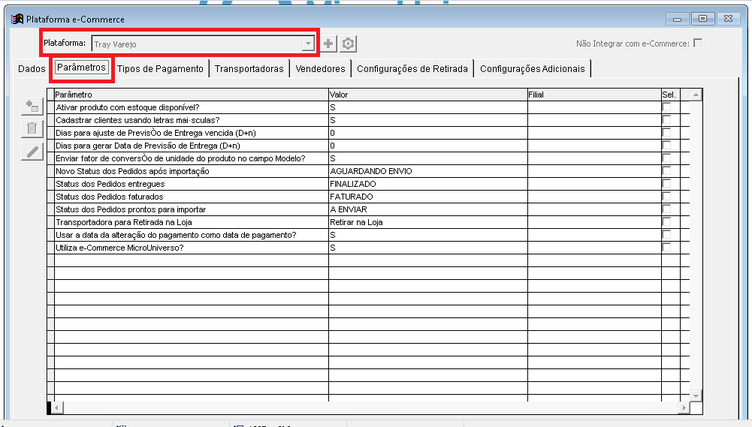Check Sel. box for Transportadora para Retirada row
Viewport: 752px width, 427px height.
click(x=667, y=222)
